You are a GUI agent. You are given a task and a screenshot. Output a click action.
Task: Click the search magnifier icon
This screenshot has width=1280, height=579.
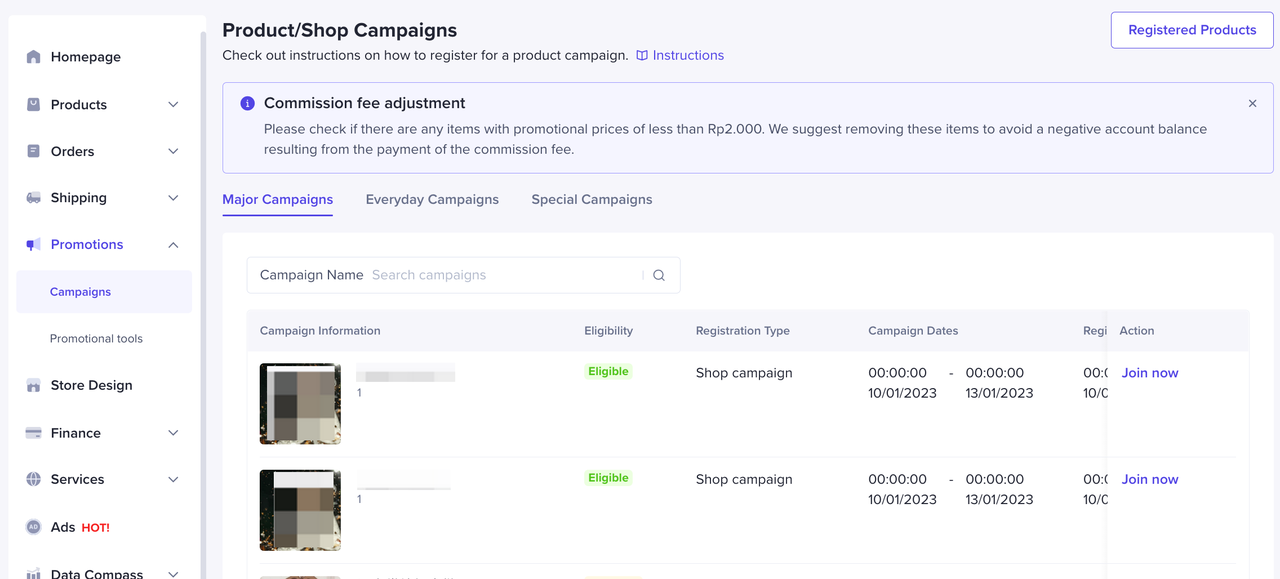[x=659, y=275]
